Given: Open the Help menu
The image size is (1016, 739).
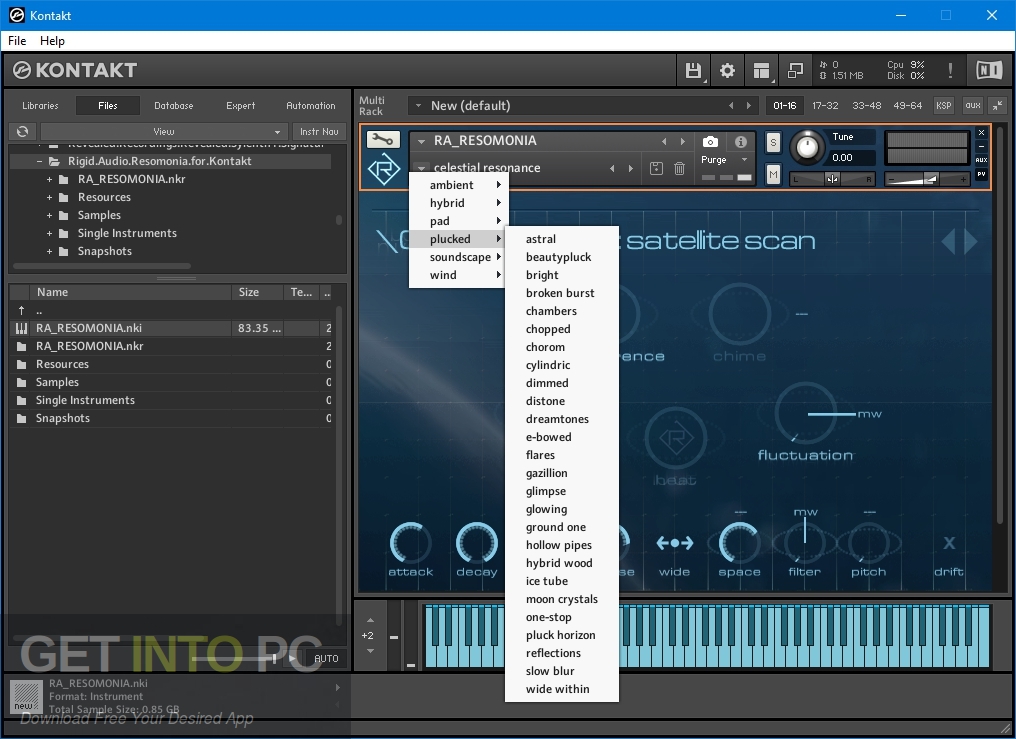Looking at the screenshot, I should (52, 41).
